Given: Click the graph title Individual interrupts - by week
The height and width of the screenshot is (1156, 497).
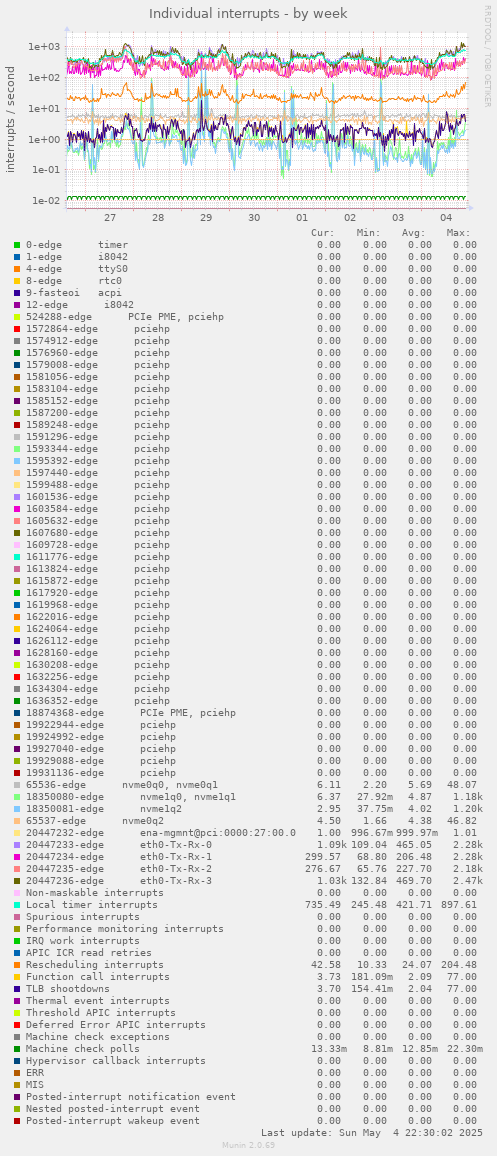Looking at the screenshot, I should [x=248, y=13].
